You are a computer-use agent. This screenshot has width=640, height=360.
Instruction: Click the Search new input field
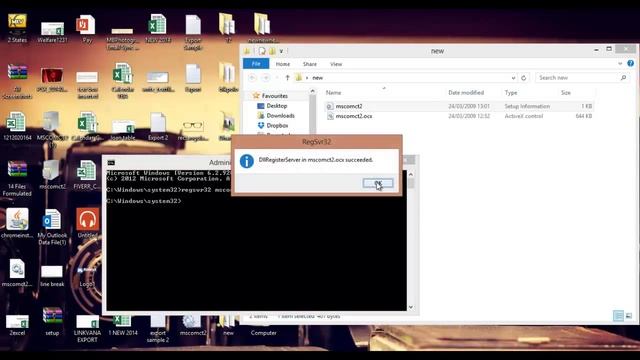[577, 78]
